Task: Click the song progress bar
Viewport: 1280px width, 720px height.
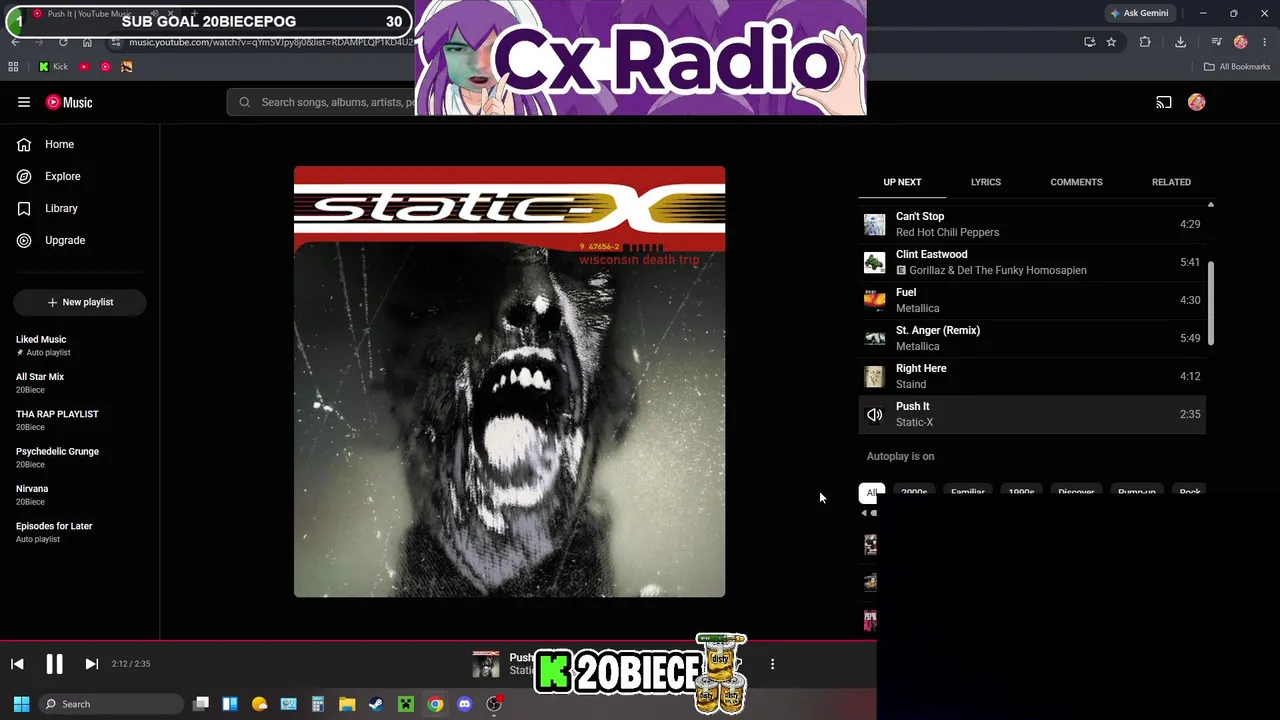Action: click(438, 641)
